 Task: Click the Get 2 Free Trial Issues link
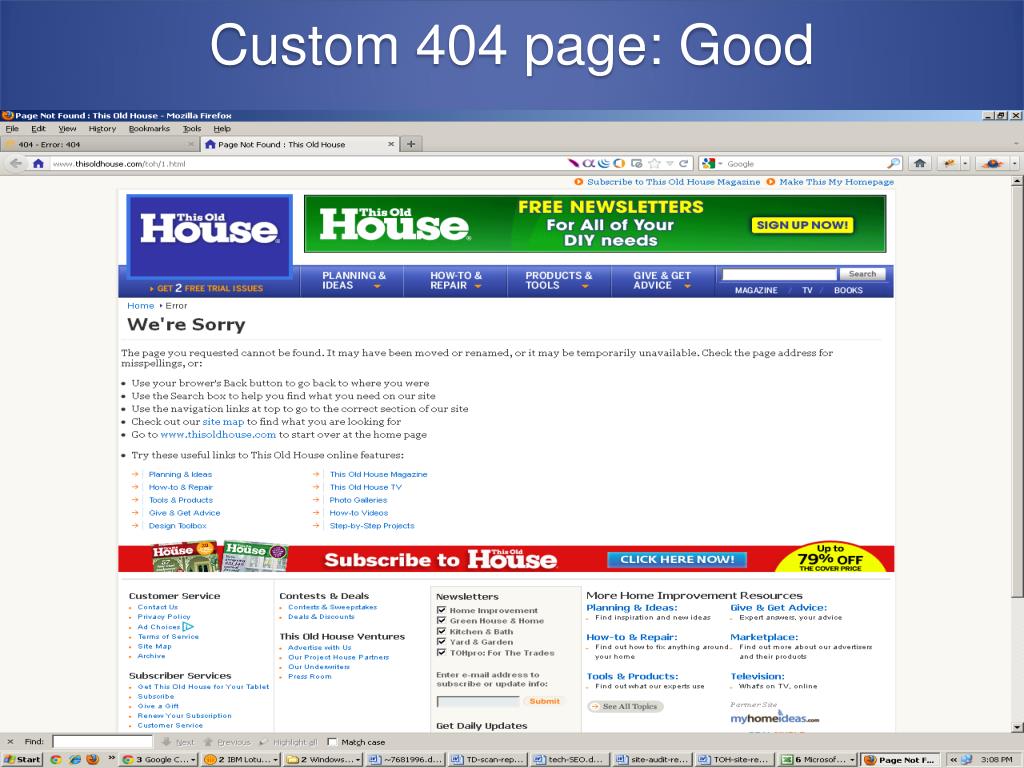tap(206, 288)
